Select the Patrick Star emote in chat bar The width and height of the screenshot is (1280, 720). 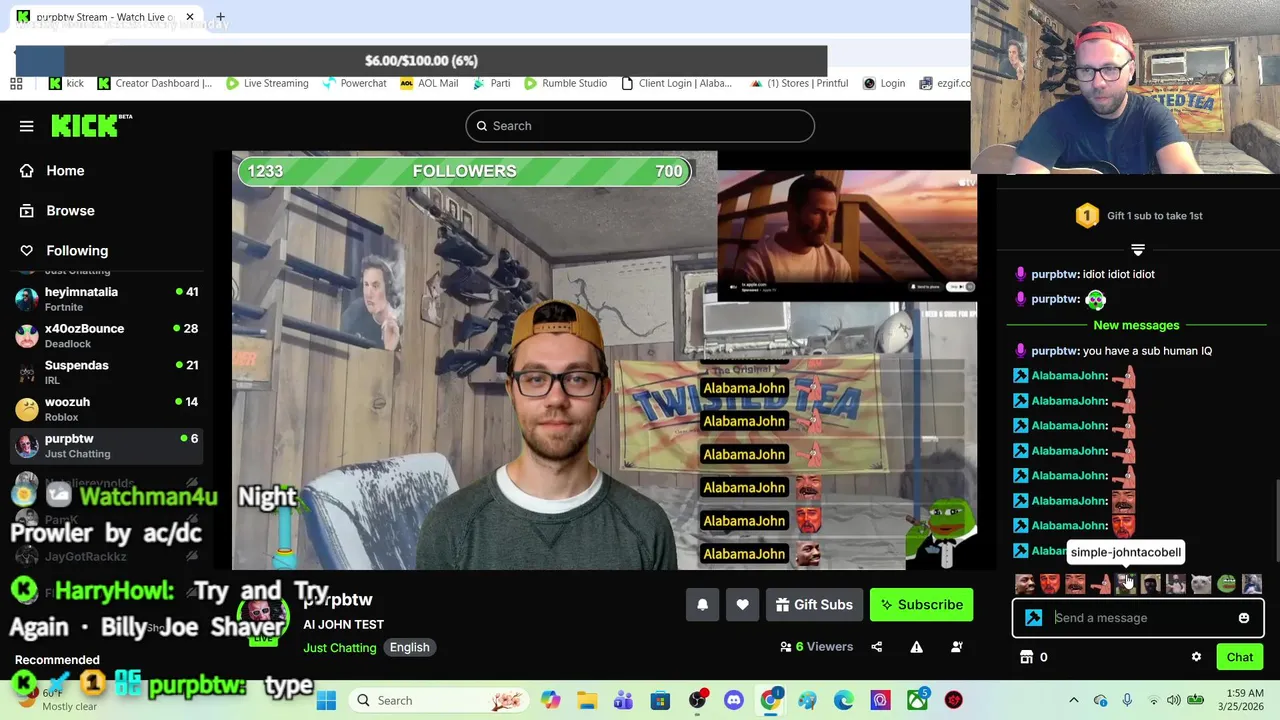pyautogui.click(x=1101, y=584)
